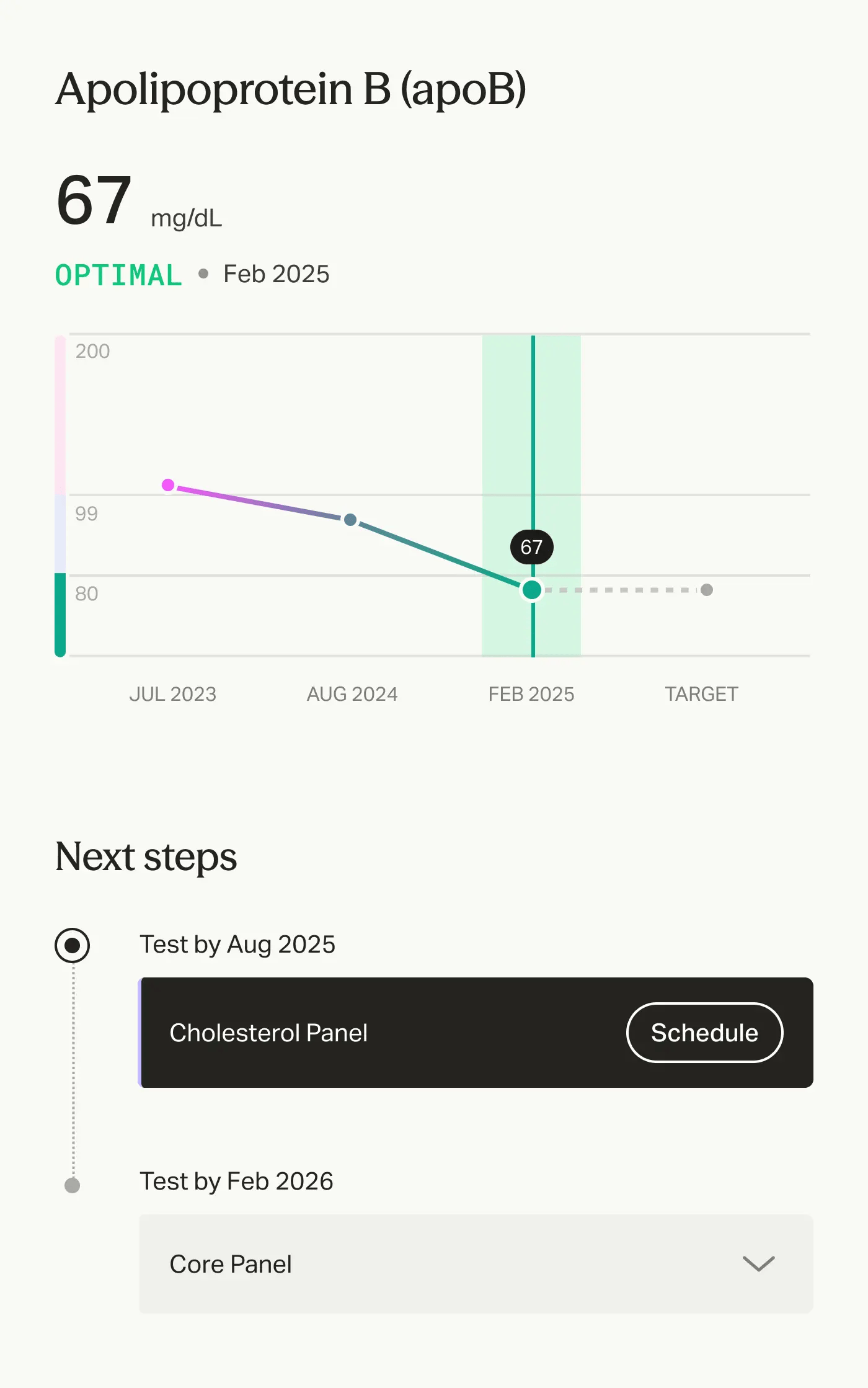Click the green dot beside Feb 2025 date
This screenshot has width=868, height=1388.
[205, 274]
